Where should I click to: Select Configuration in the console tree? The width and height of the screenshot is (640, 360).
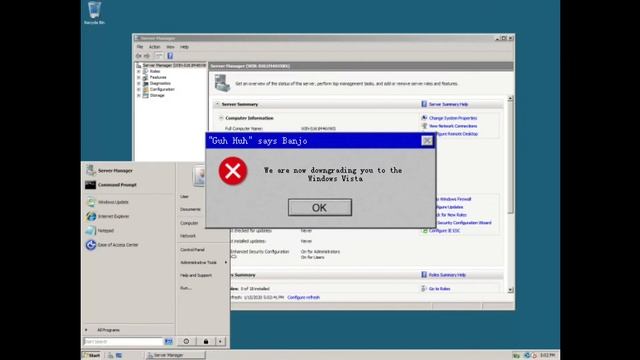162,89
